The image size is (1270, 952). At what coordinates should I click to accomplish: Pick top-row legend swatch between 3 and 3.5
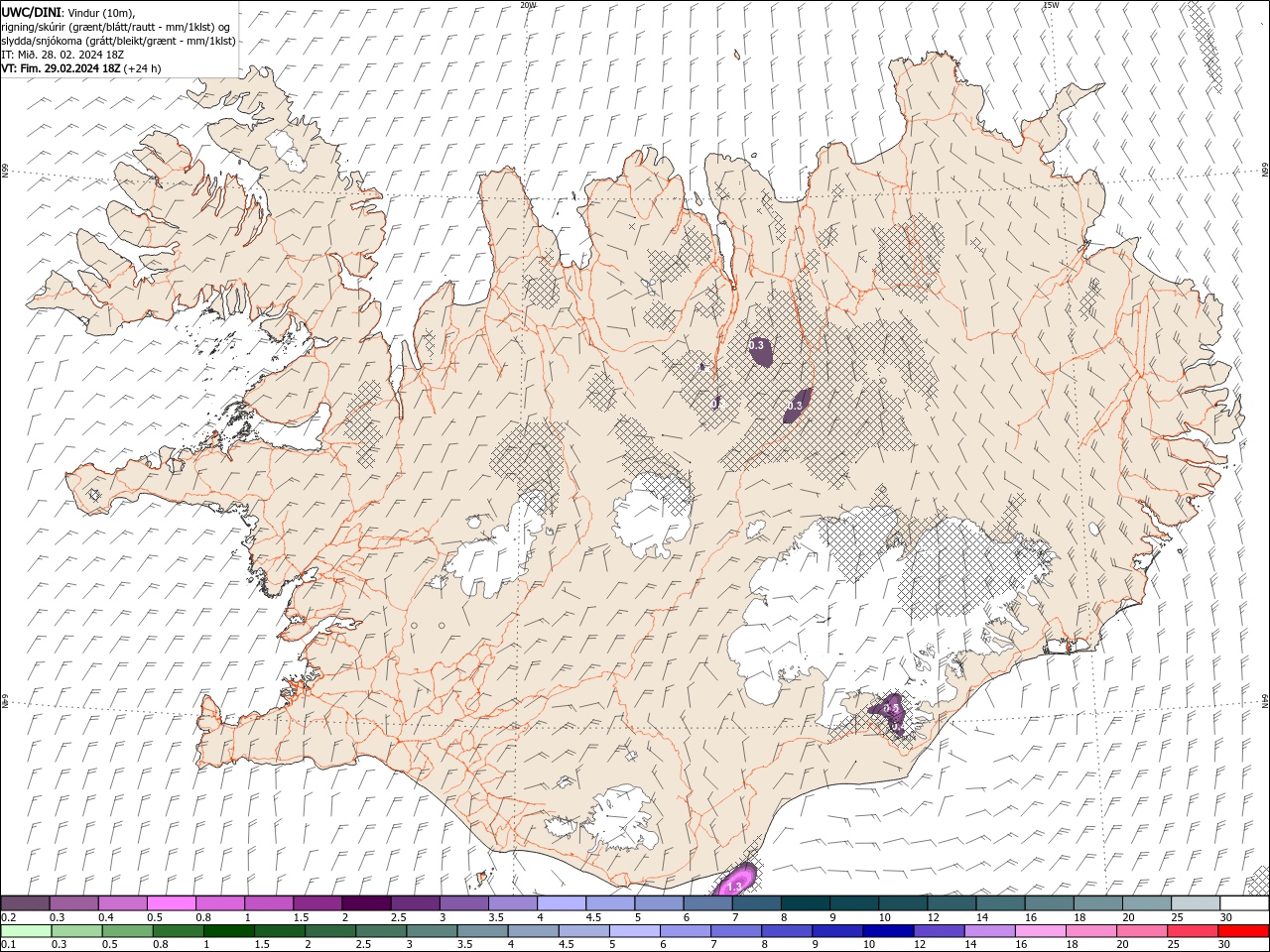pos(462,903)
